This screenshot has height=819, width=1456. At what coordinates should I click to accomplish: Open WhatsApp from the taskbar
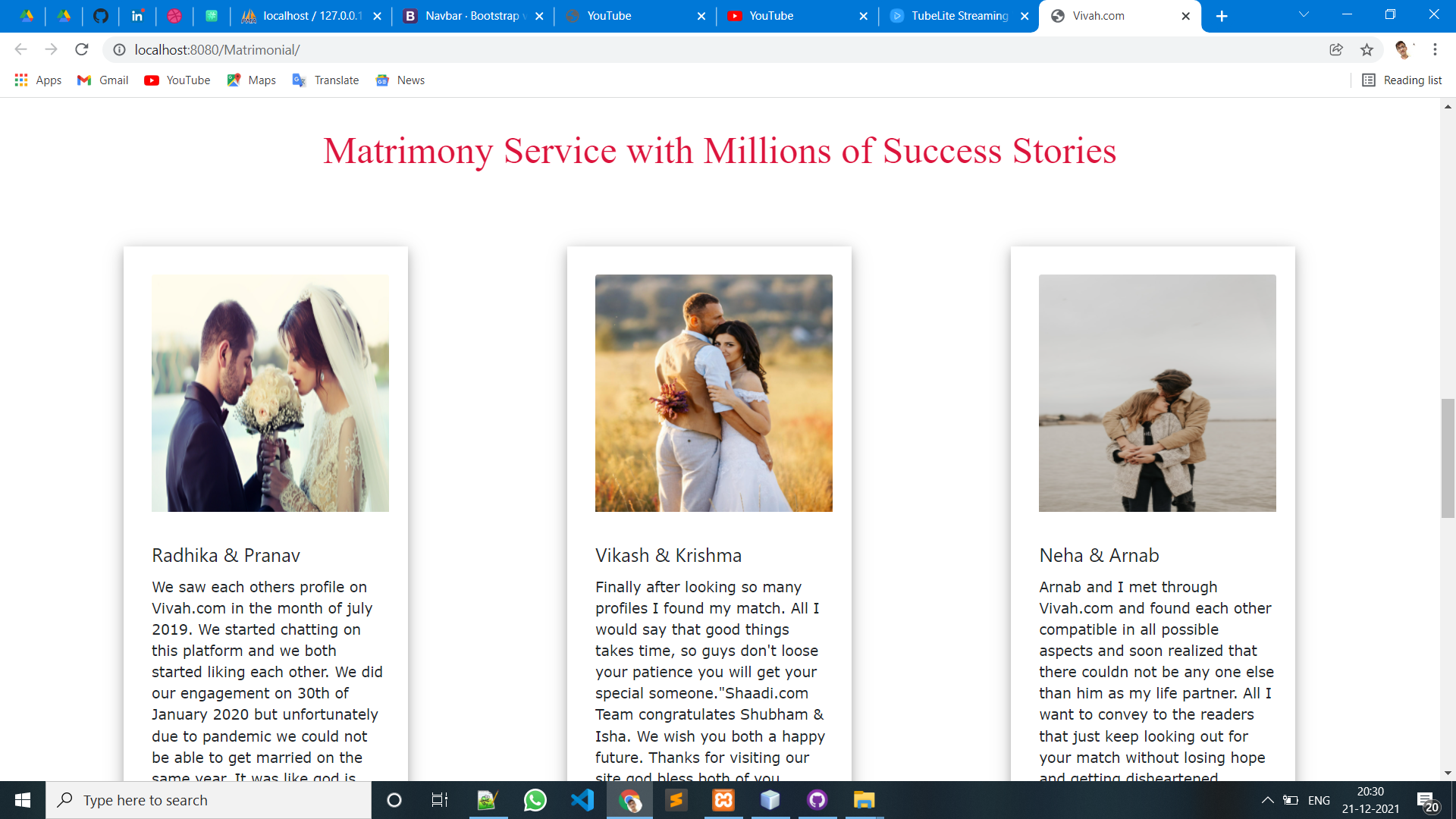click(x=535, y=800)
